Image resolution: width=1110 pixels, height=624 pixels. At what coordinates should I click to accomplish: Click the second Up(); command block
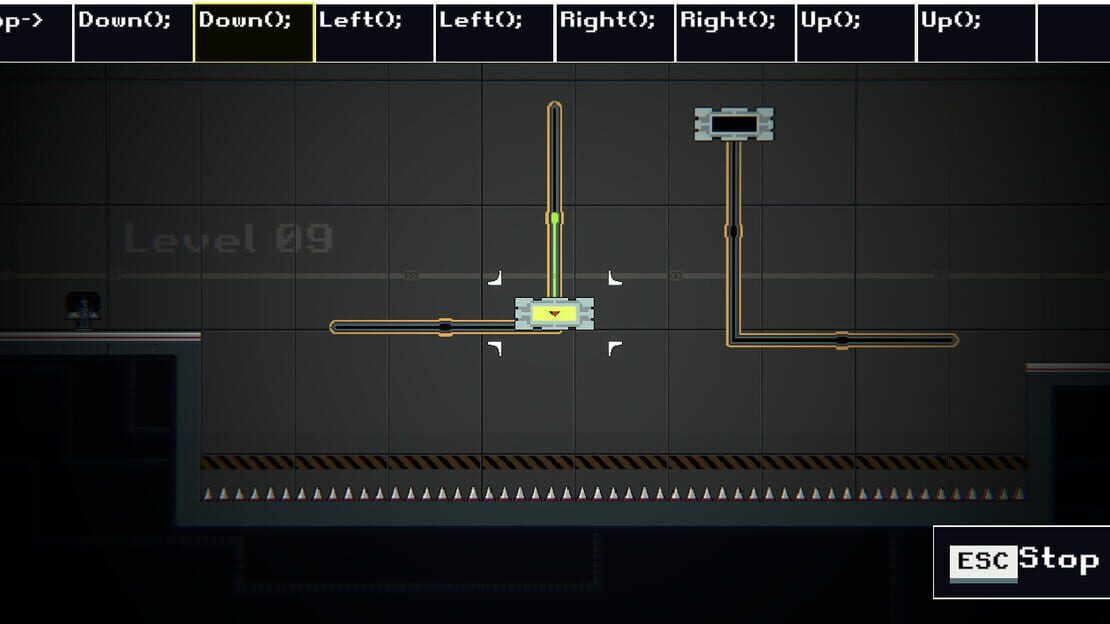[x=976, y=33]
